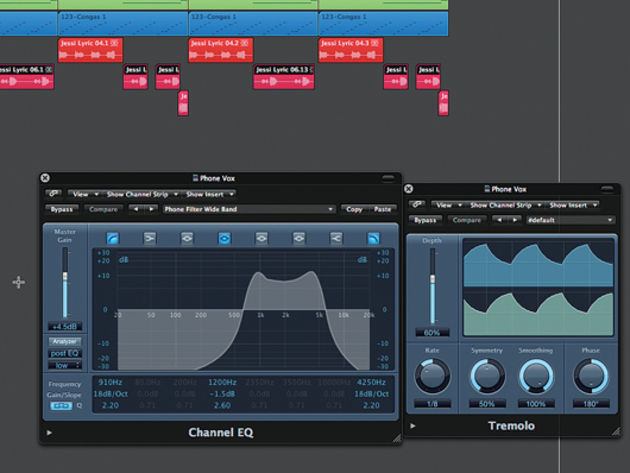Close the Tremolo plug-in window
The image size is (630, 473).
tap(409, 189)
